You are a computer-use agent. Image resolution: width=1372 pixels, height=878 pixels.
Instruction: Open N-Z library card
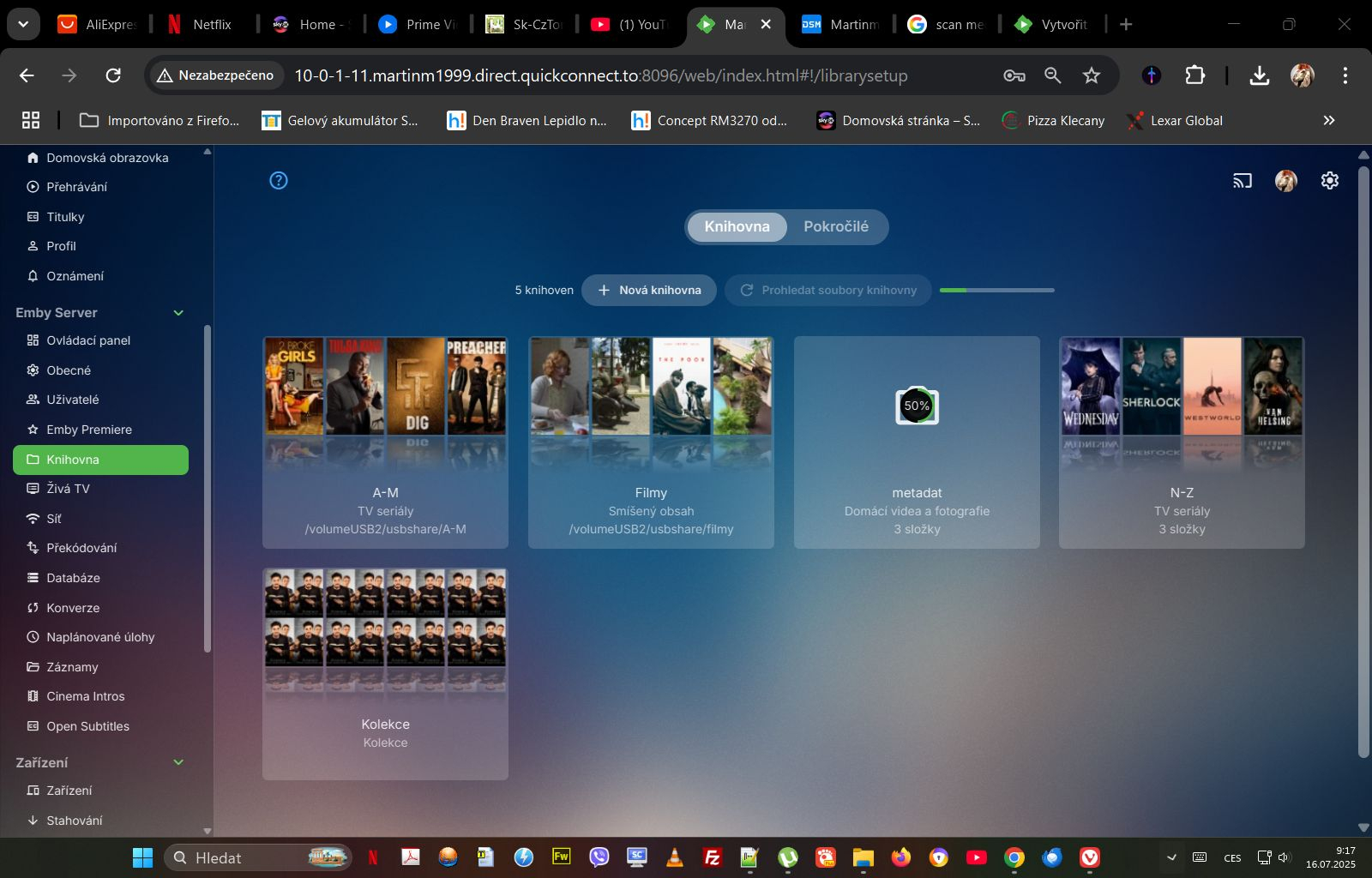pos(1182,442)
